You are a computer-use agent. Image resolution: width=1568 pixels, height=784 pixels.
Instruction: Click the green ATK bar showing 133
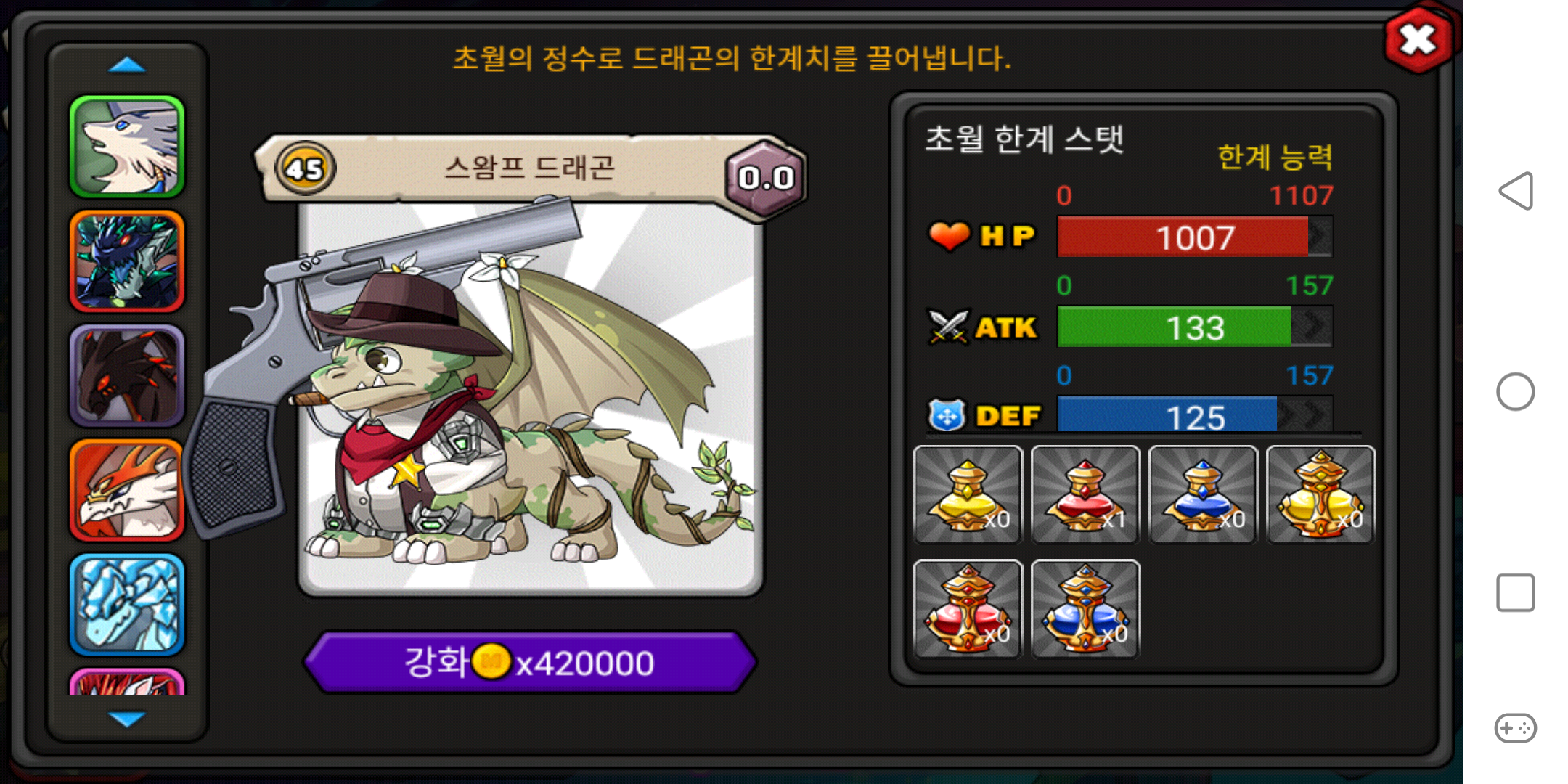[1195, 327]
